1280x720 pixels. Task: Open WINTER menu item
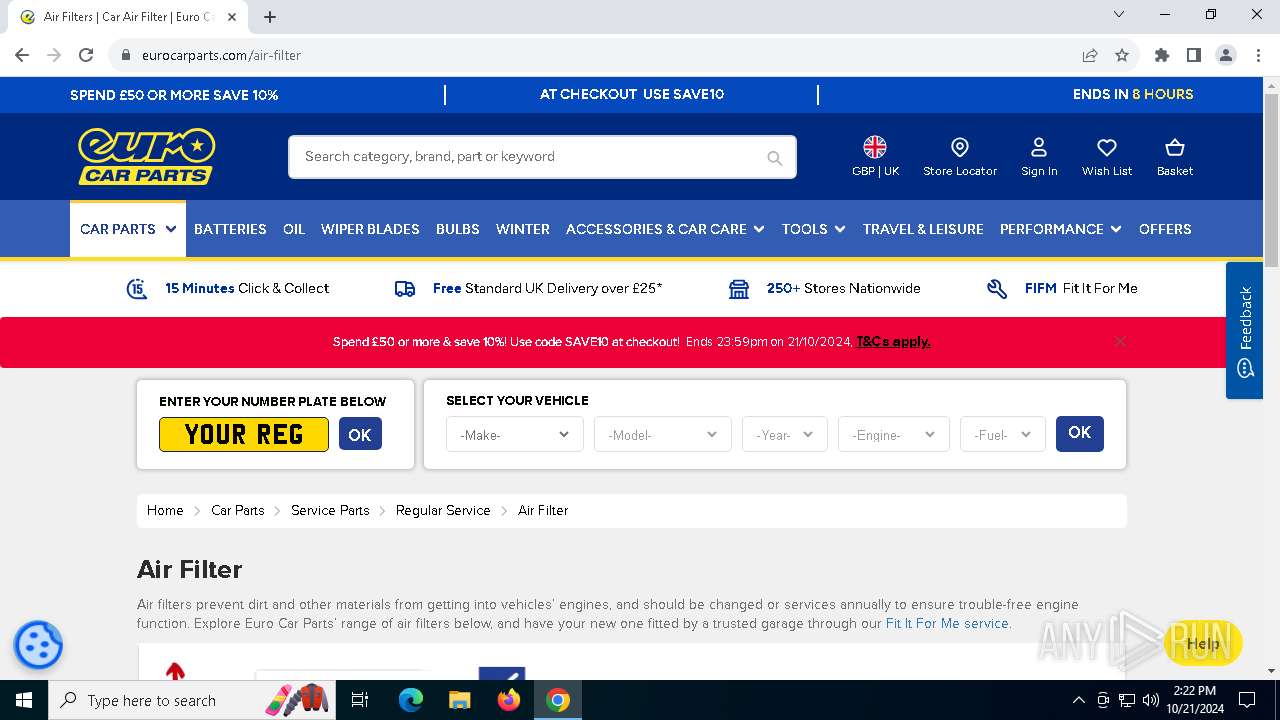pos(523,229)
